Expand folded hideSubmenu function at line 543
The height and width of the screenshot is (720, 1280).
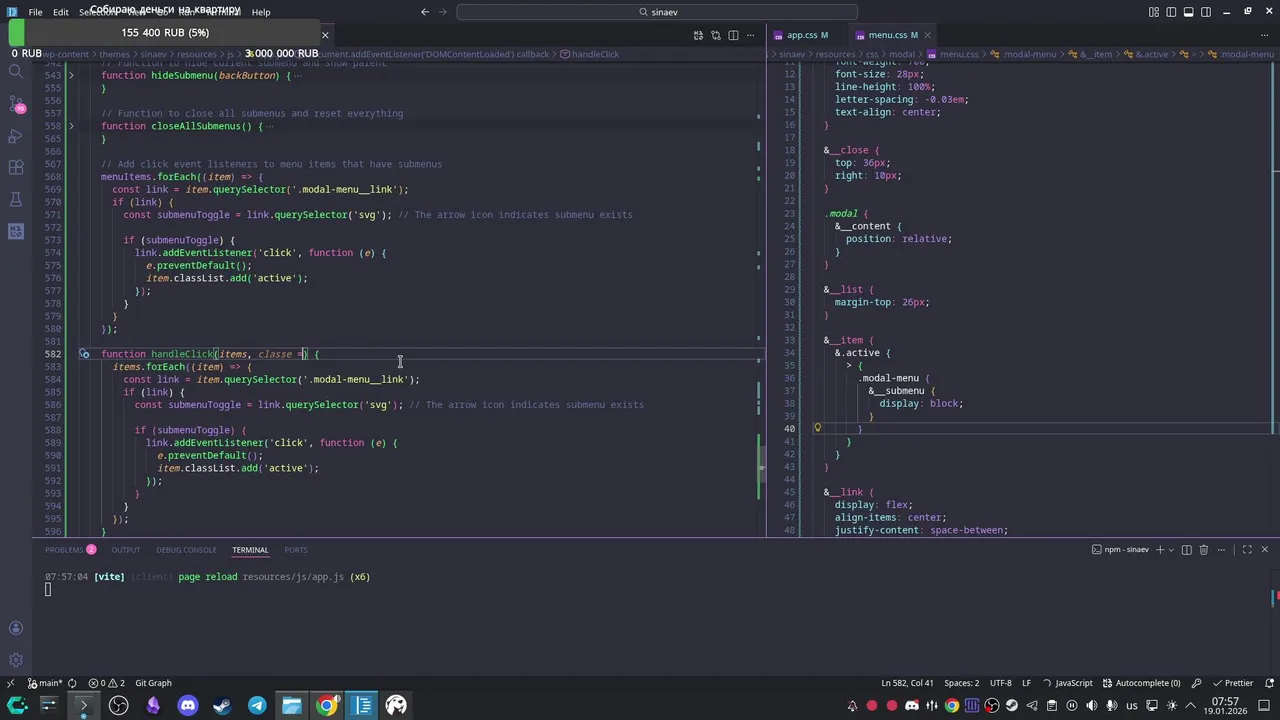(70, 76)
